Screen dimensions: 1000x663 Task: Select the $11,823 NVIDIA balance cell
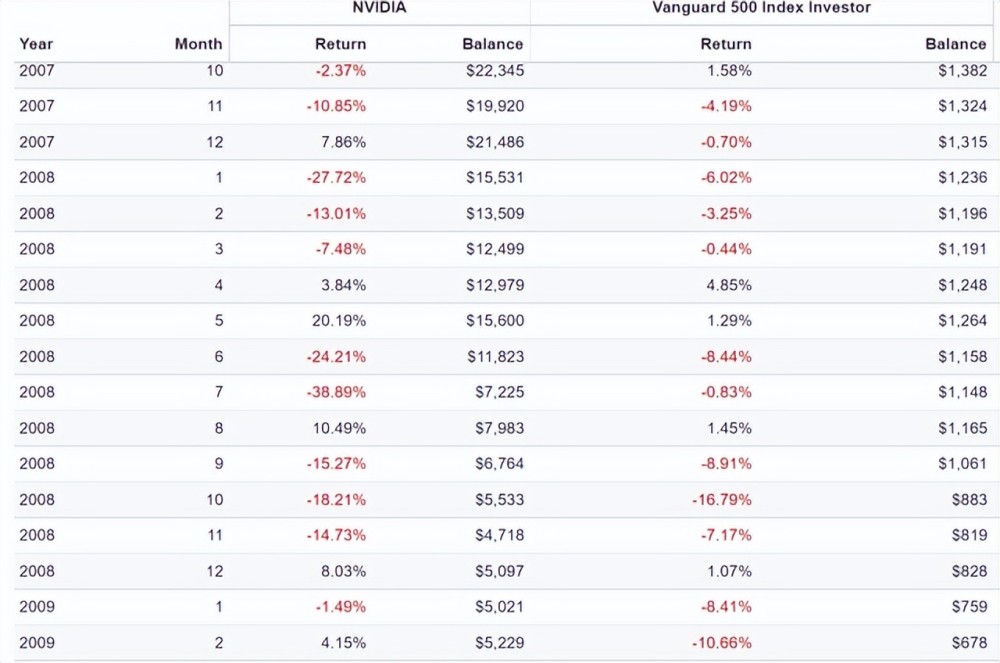point(495,356)
